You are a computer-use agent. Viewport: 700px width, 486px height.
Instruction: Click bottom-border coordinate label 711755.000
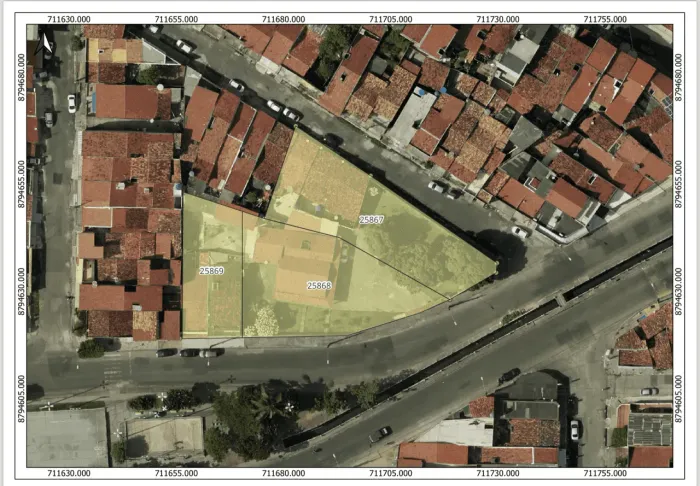(605, 473)
